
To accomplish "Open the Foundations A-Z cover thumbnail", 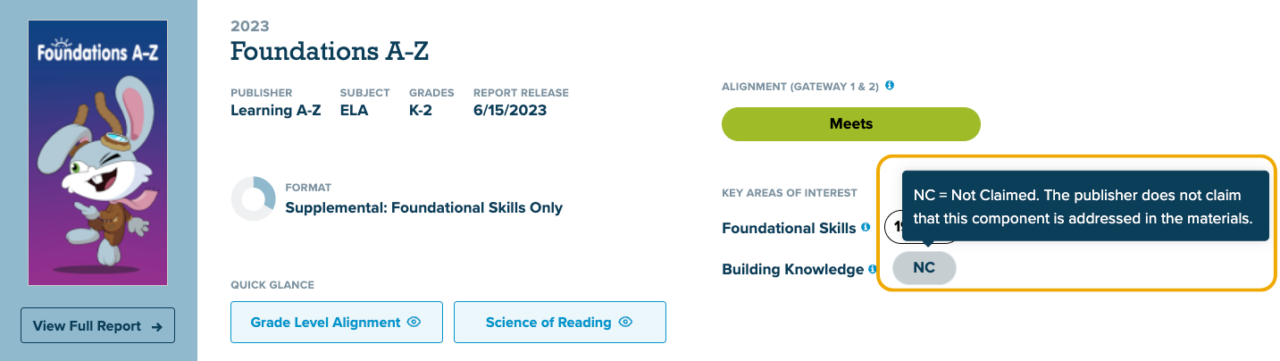I will (x=98, y=153).
